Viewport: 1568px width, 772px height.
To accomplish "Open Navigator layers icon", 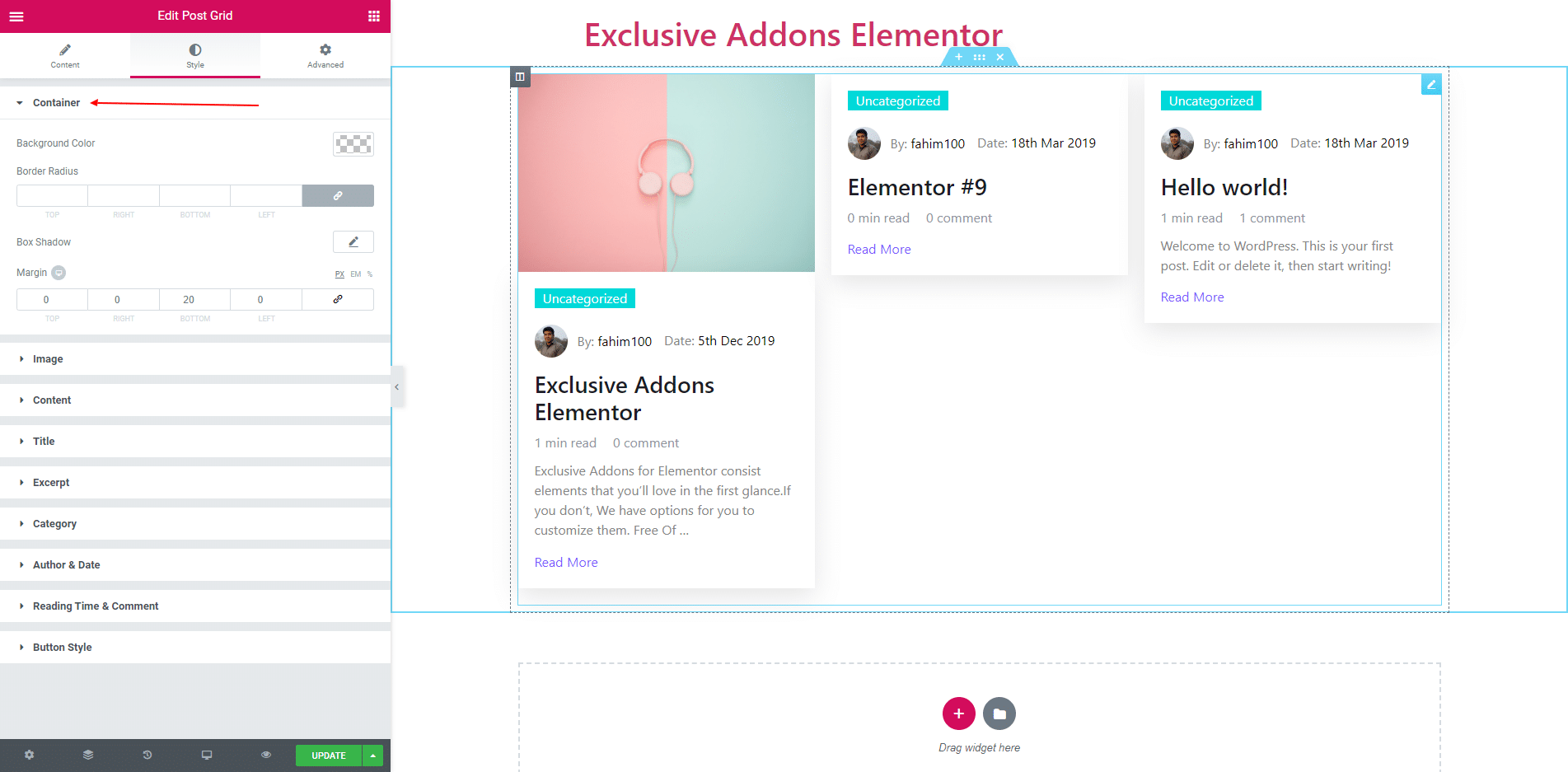I will [x=88, y=755].
